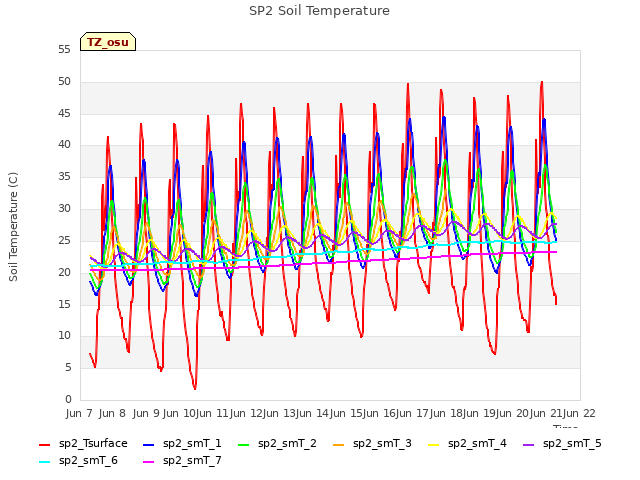Click the 40 y-axis tick label

(x=64, y=144)
